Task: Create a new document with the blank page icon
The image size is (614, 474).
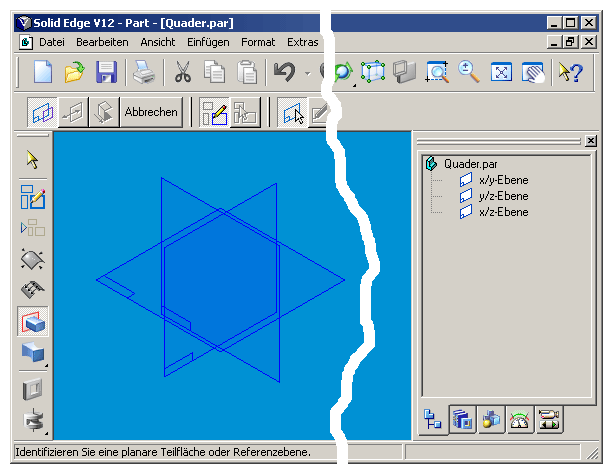Action: tap(43, 72)
